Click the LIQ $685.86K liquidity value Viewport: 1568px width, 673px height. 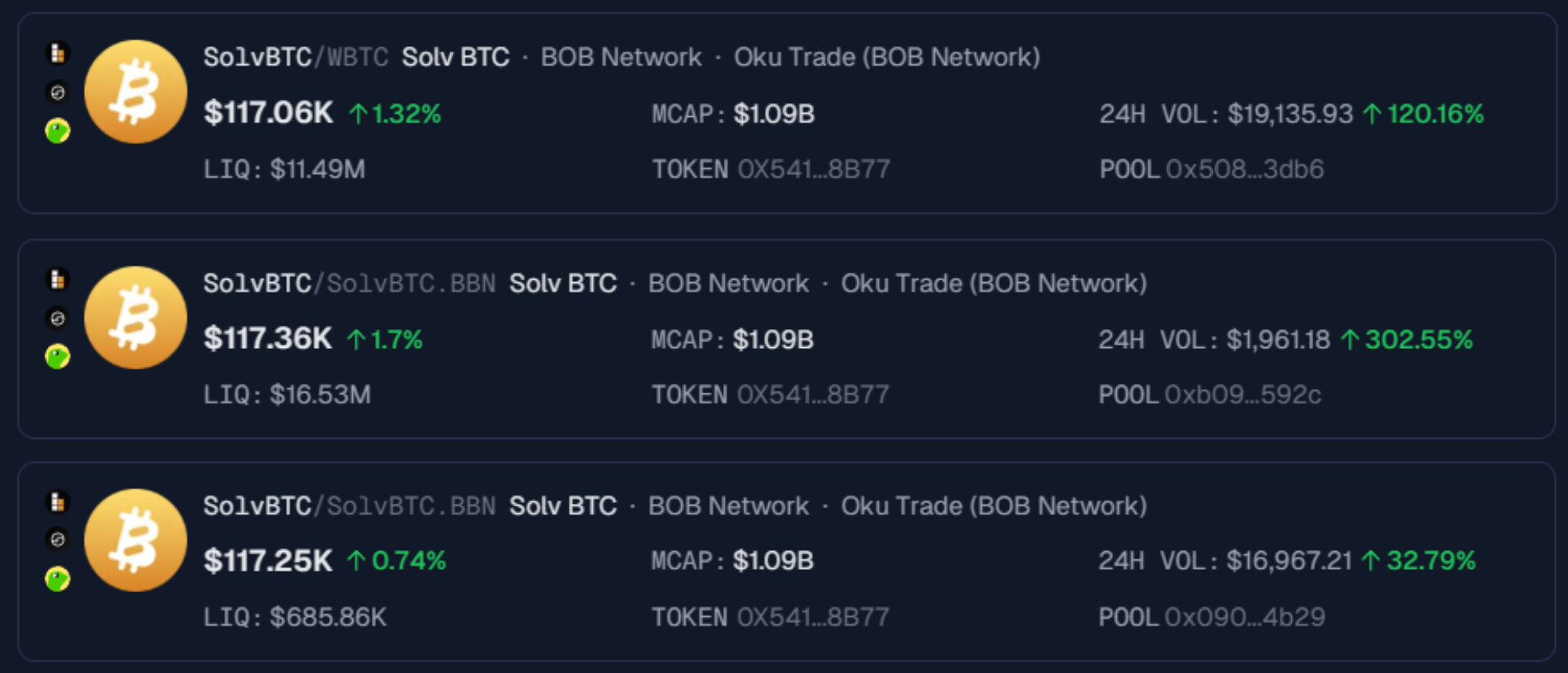327,617
